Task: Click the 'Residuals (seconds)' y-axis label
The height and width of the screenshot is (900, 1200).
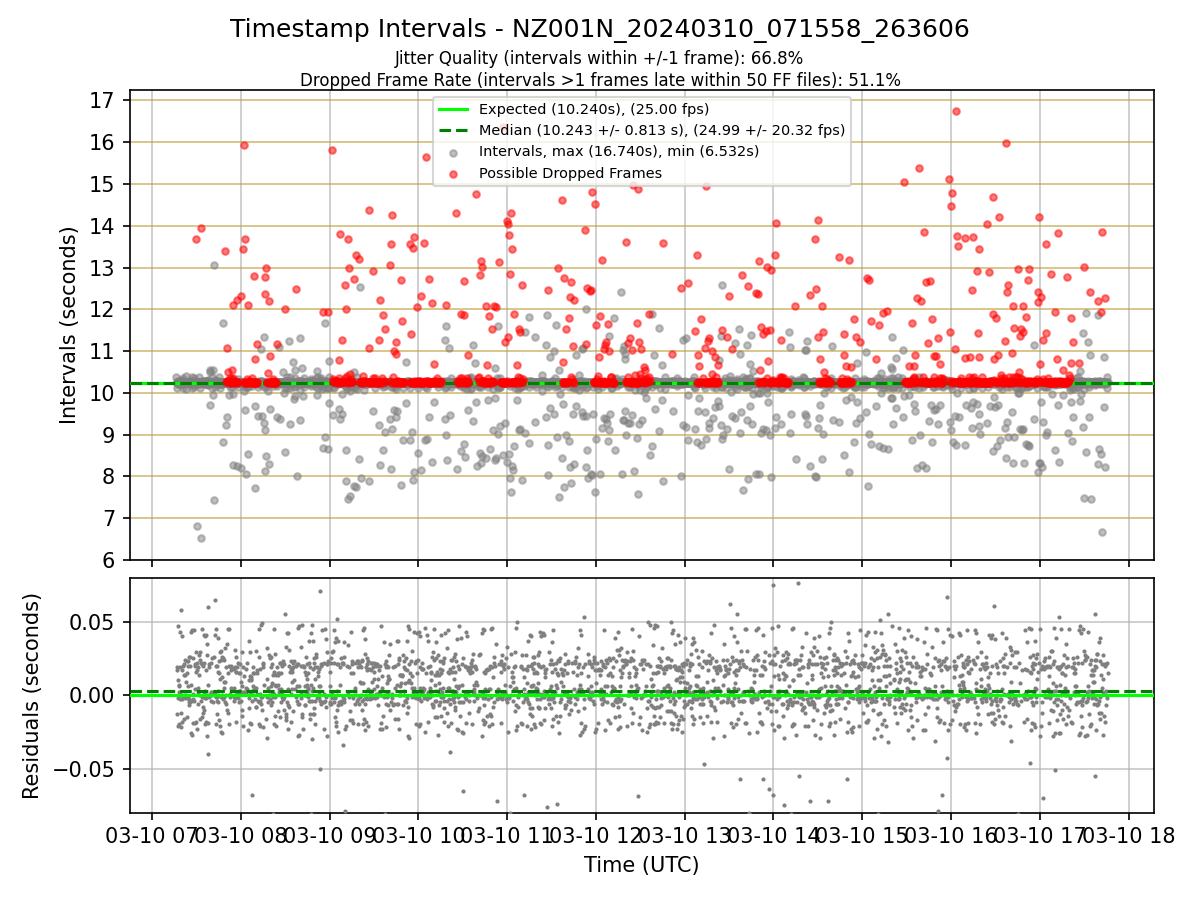Action: [32, 696]
